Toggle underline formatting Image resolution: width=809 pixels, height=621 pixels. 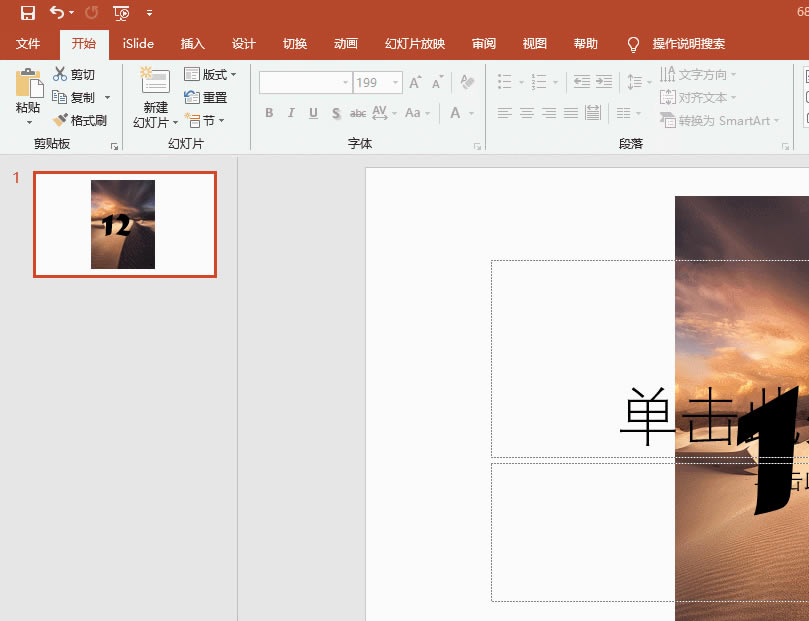coord(313,113)
